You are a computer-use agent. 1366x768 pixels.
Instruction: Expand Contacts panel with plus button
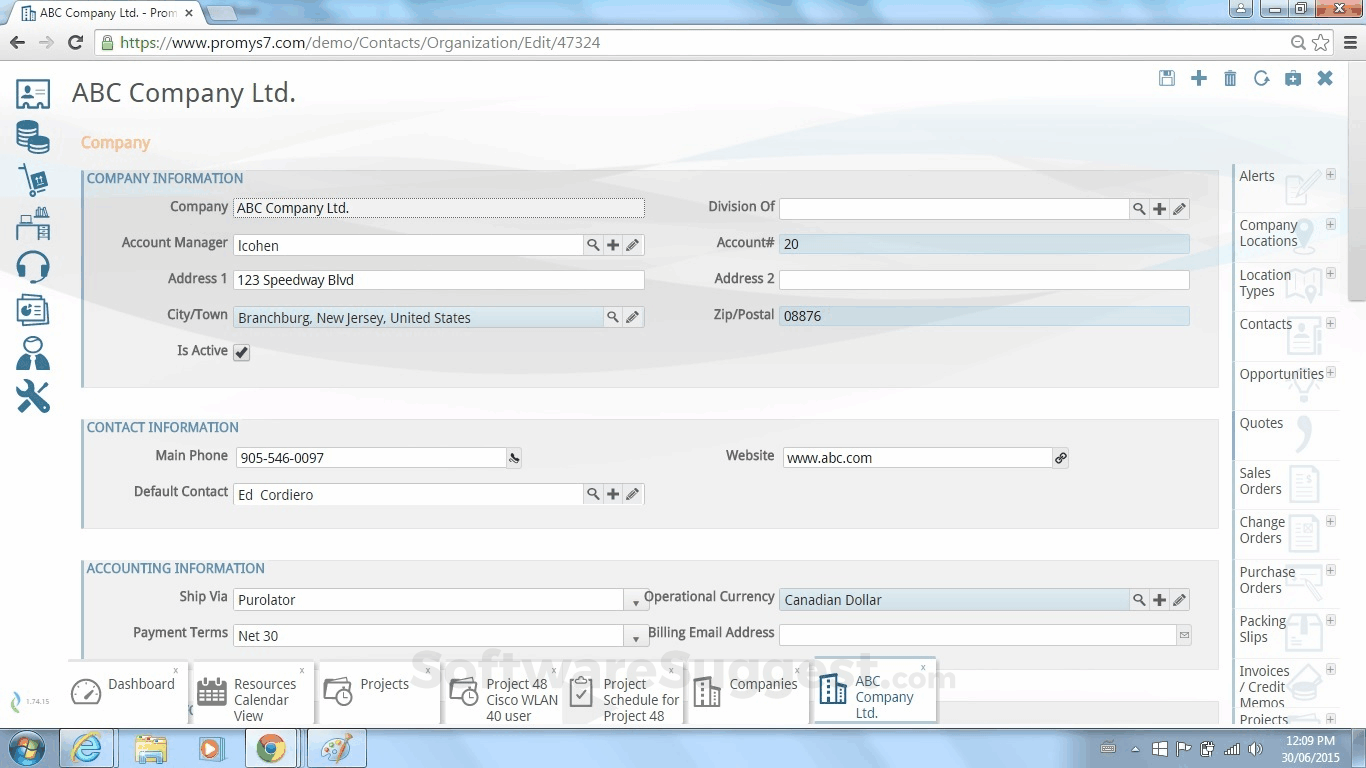[x=1331, y=323]
